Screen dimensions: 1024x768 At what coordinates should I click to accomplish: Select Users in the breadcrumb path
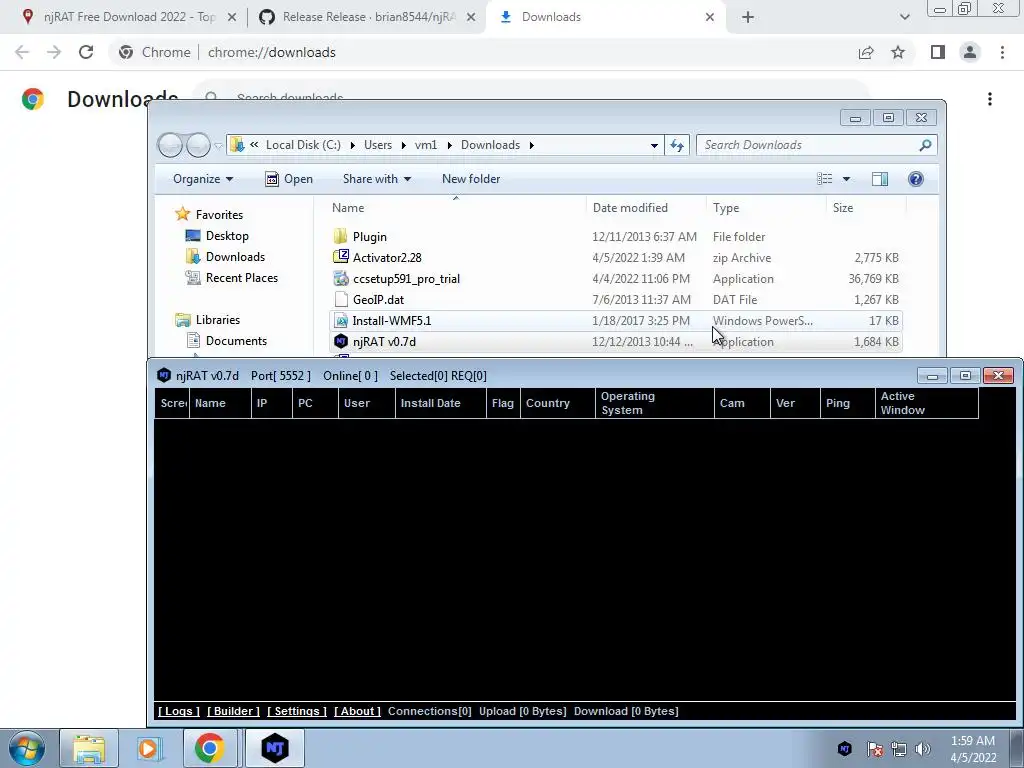click(377, 145)
